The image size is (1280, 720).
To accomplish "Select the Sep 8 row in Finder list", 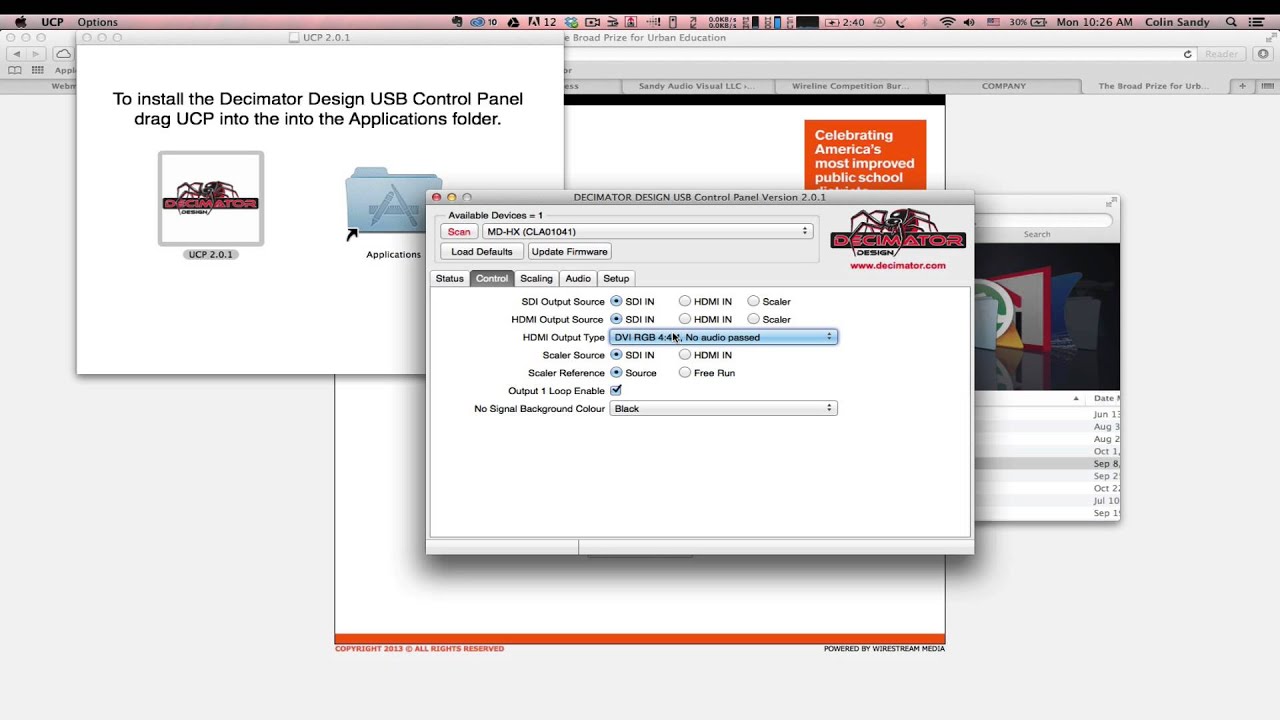I will point(1047,464).
